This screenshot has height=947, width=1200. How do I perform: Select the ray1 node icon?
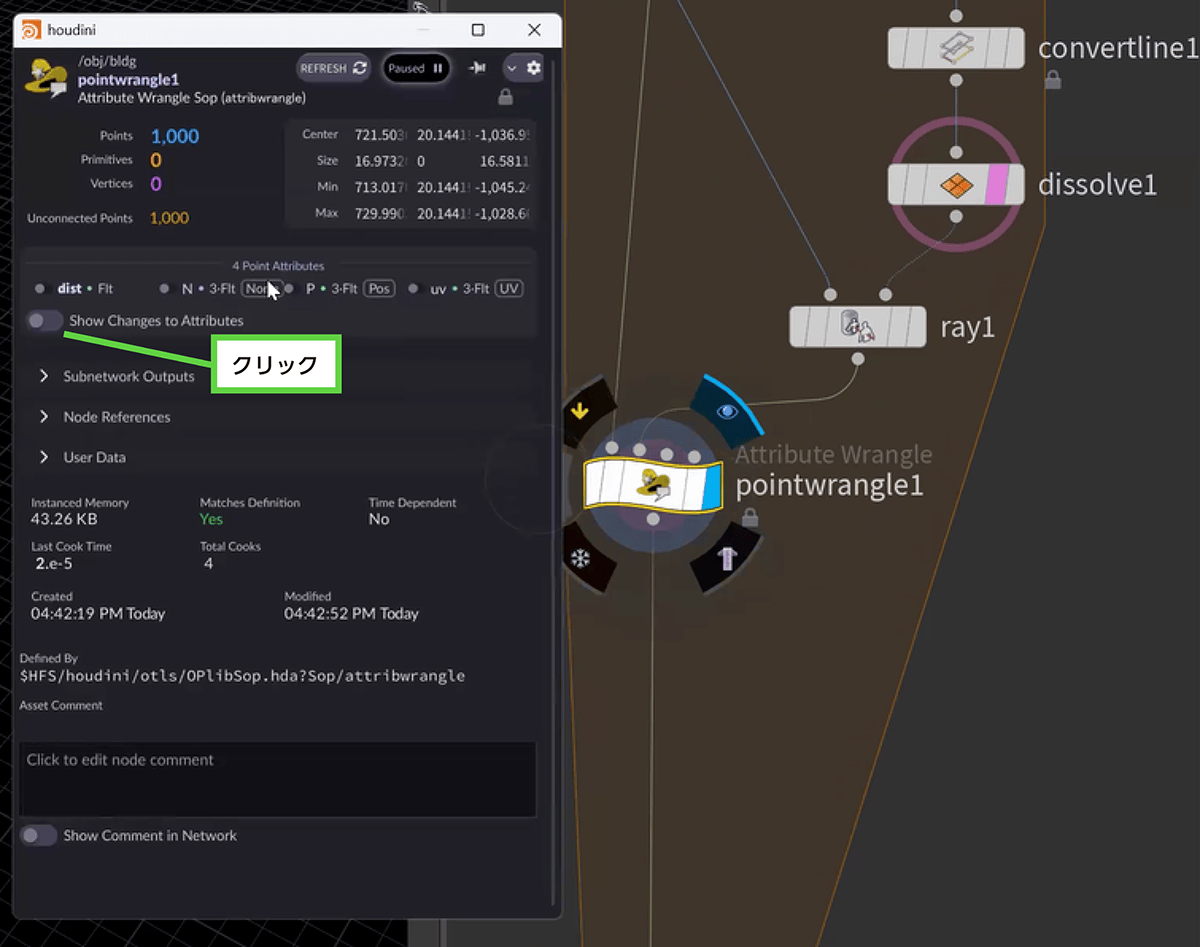[857, 327]
